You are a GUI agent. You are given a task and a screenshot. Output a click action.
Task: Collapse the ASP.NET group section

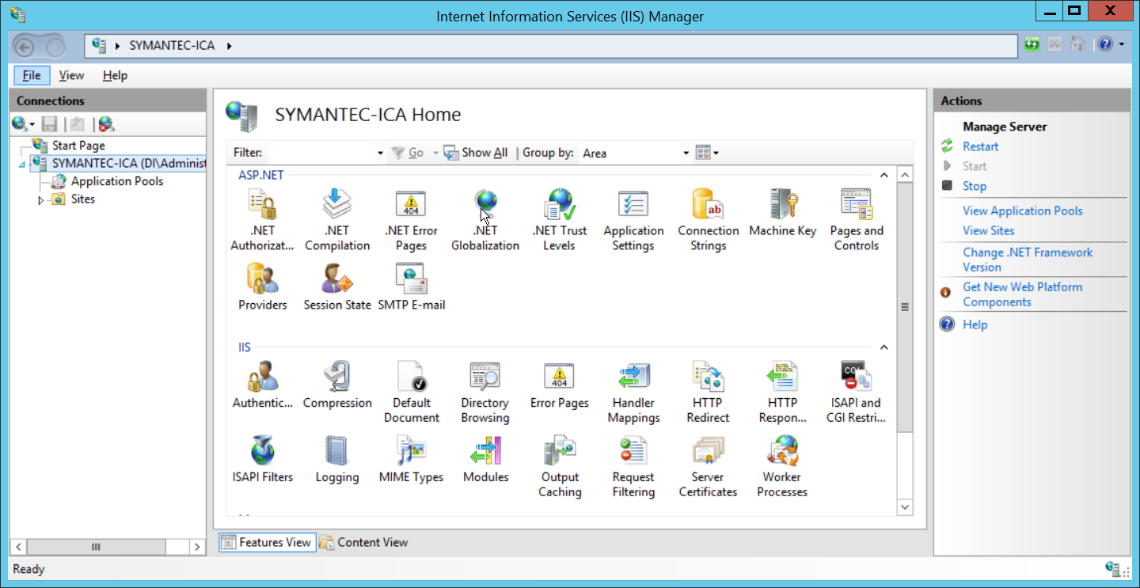[x=883, y=176]
